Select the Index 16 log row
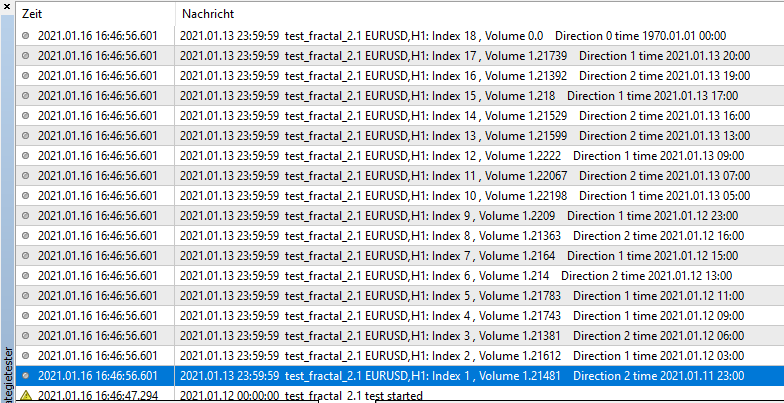The width and height of the screenshot is (784, 403). [400, 76]
